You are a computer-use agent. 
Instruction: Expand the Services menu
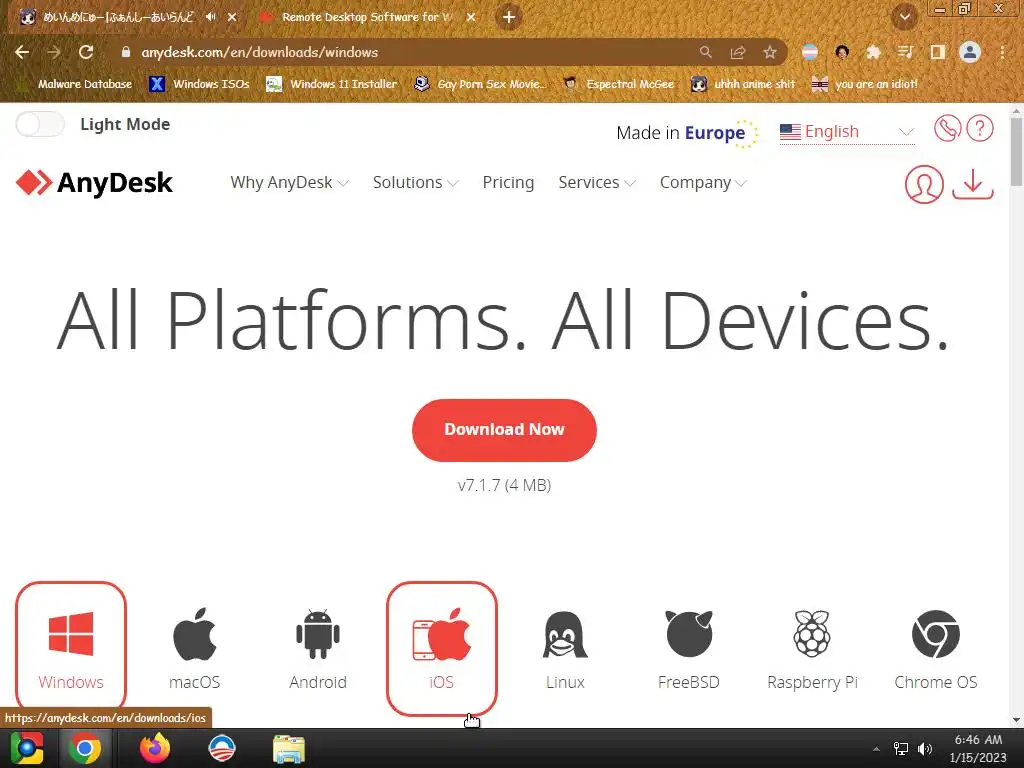click(597, 182)
